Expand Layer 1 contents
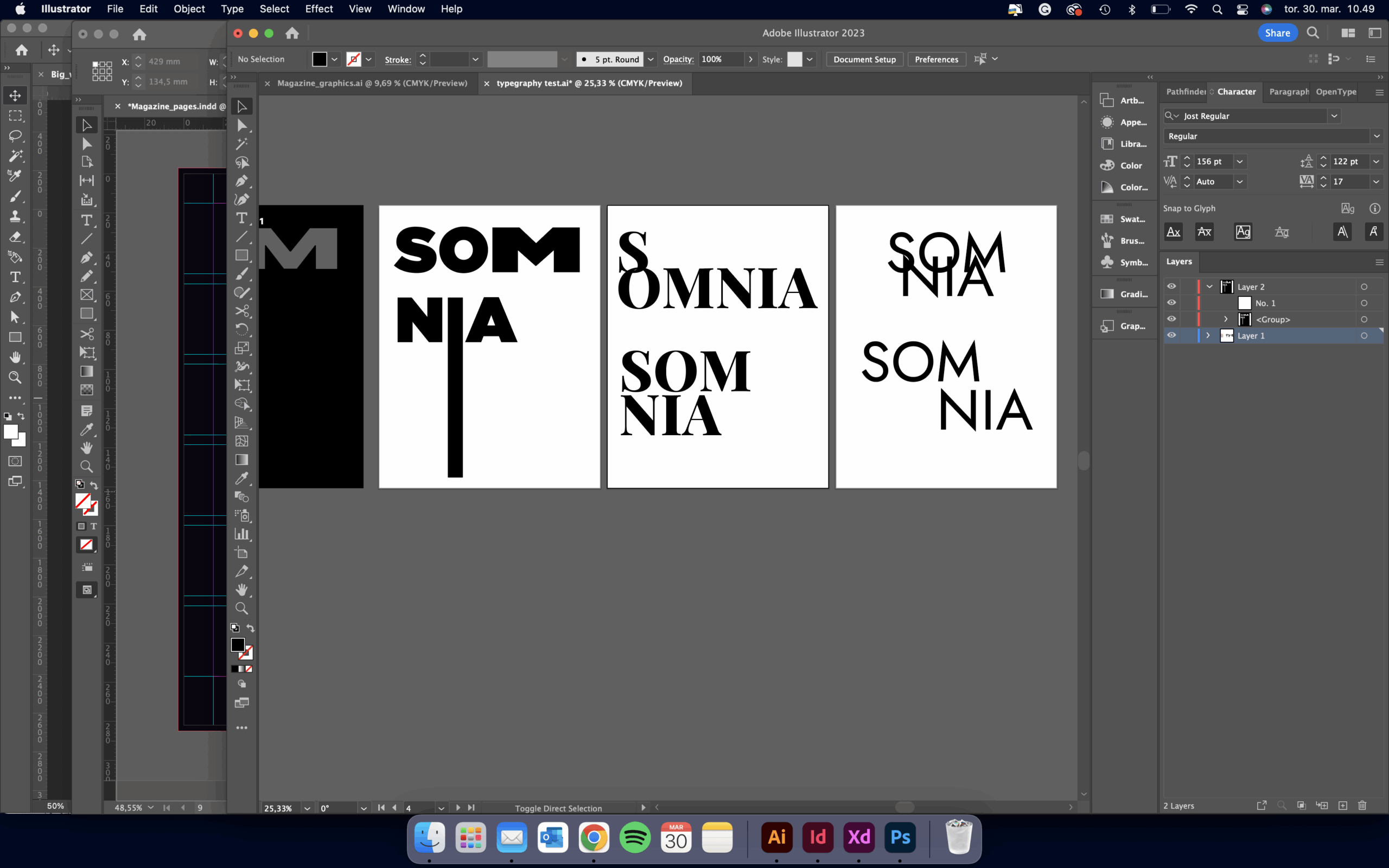This screenshot has height=868, width=1389. click(1208, 335)
